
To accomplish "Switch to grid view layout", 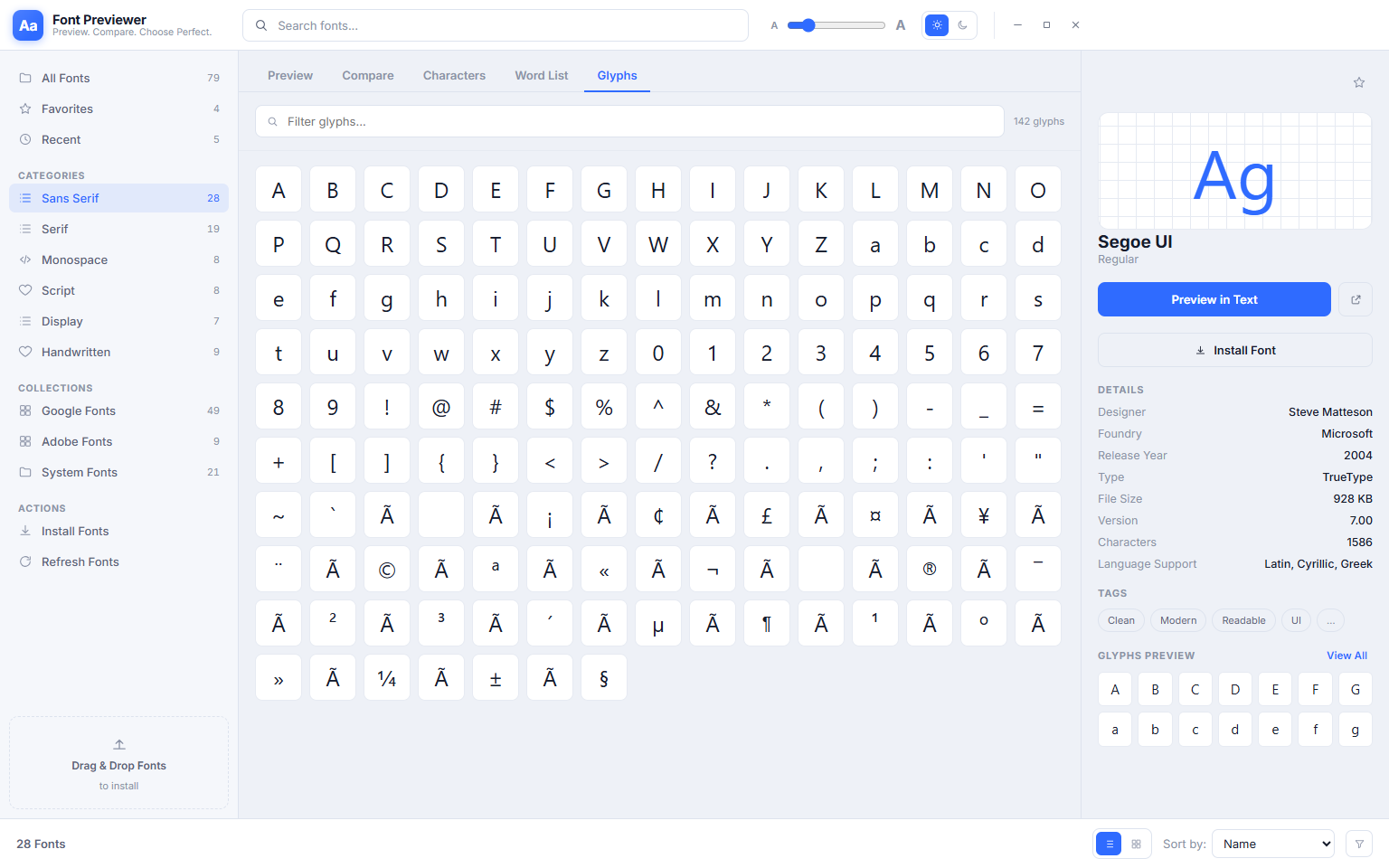I will tap(1137, 844).
